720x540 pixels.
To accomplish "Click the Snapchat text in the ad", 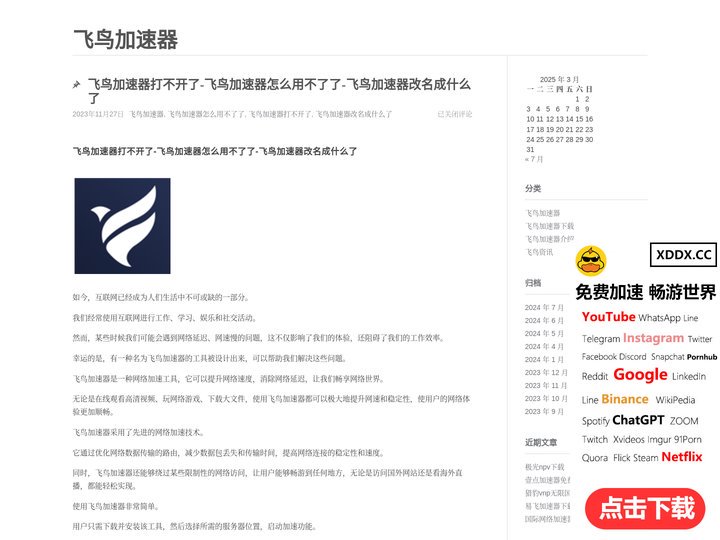I will pos(668,357).
